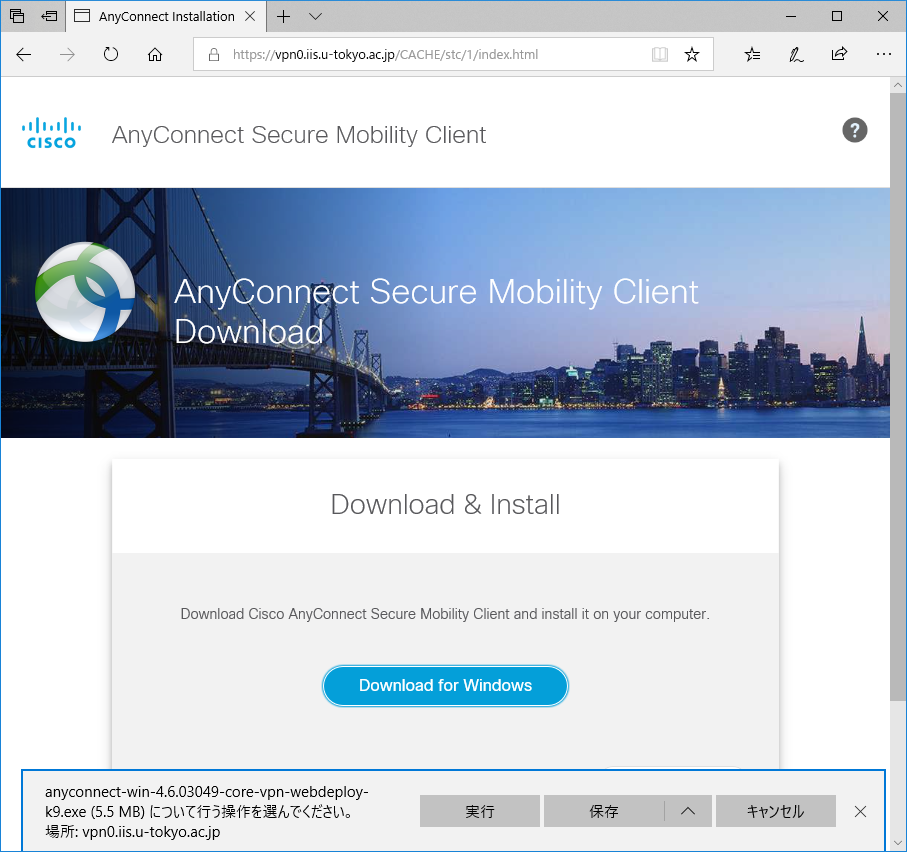Click the 場所: vpn0.iis.u-tokyo.ac.jp text
This screenshot has height=852, width=907.
pos(132,832)
